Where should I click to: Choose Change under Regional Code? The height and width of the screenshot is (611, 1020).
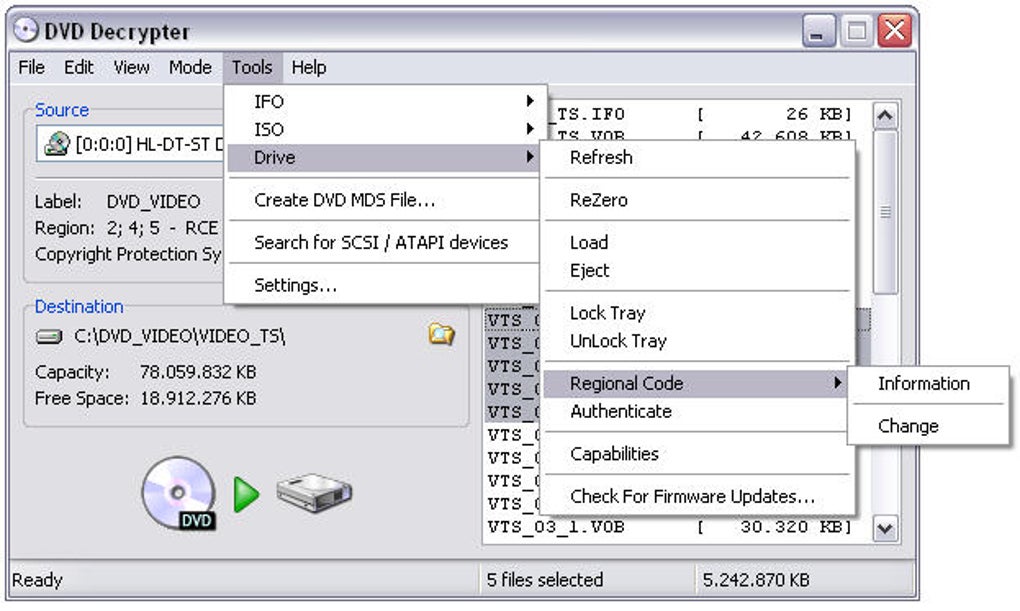pyautogui.click(x=928, y=426)
